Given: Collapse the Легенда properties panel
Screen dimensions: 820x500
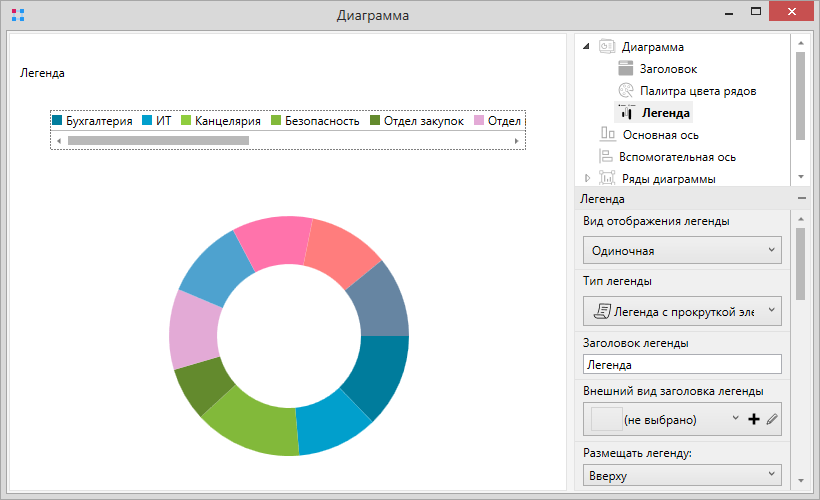Looking at the screenshot, I should pos(801,199).
